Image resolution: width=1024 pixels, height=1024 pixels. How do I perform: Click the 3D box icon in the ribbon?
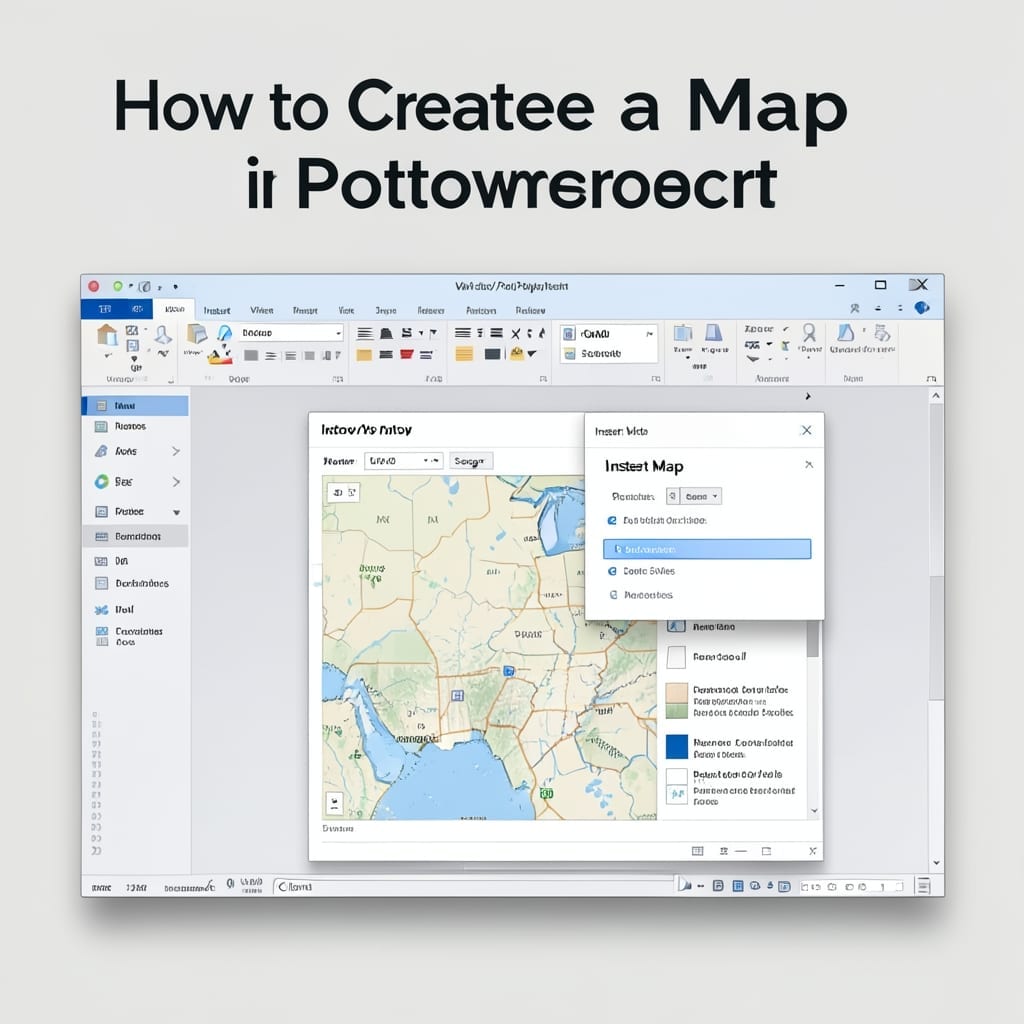point(197,334)
